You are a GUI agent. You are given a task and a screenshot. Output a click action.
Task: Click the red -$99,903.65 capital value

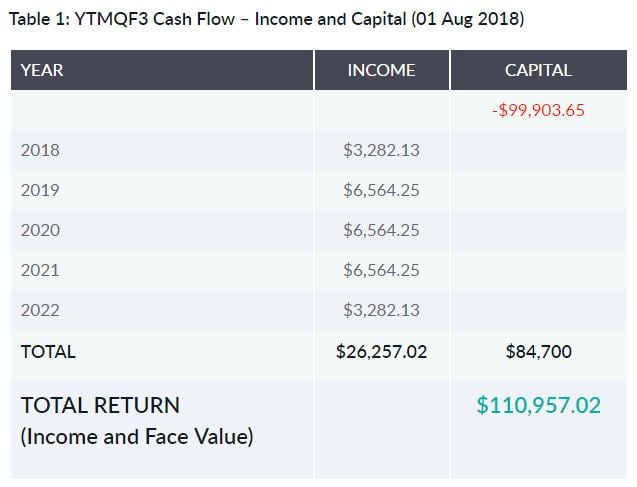click(x=538, y=110)
